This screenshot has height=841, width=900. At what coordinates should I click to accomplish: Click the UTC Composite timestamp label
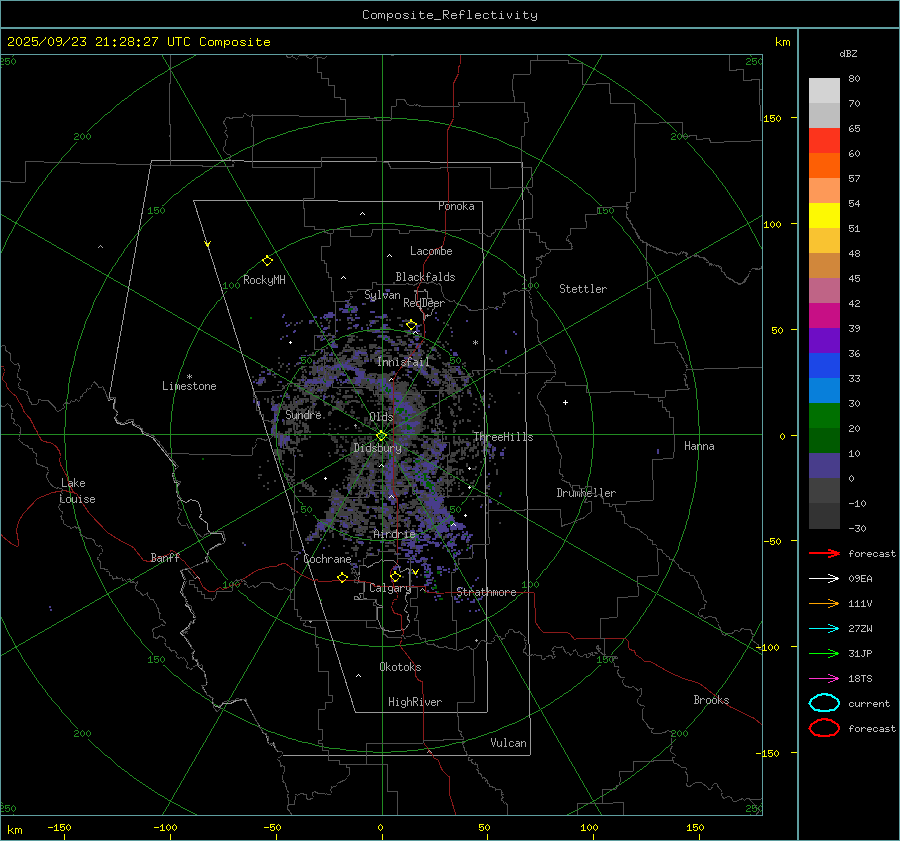tap(138, 42)
